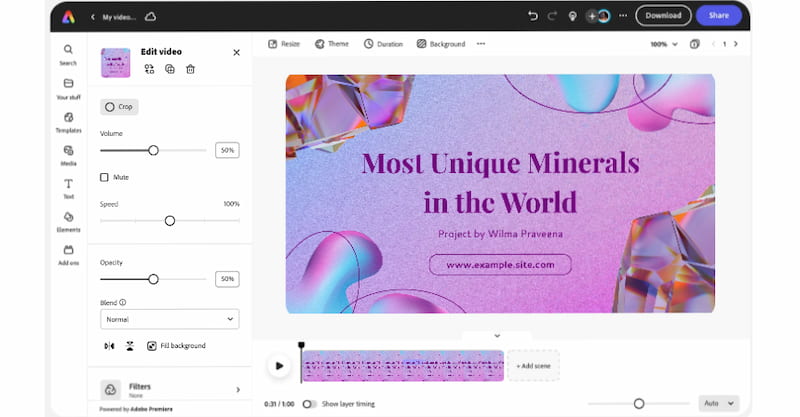This screenshot has width=800, height=417.
Task: Open the toolbar more options ellipsis
Action: 481,44
